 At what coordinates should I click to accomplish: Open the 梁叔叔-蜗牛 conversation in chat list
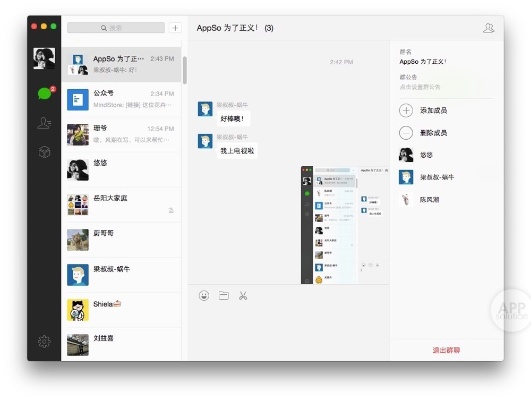click(x=122, y=275)
